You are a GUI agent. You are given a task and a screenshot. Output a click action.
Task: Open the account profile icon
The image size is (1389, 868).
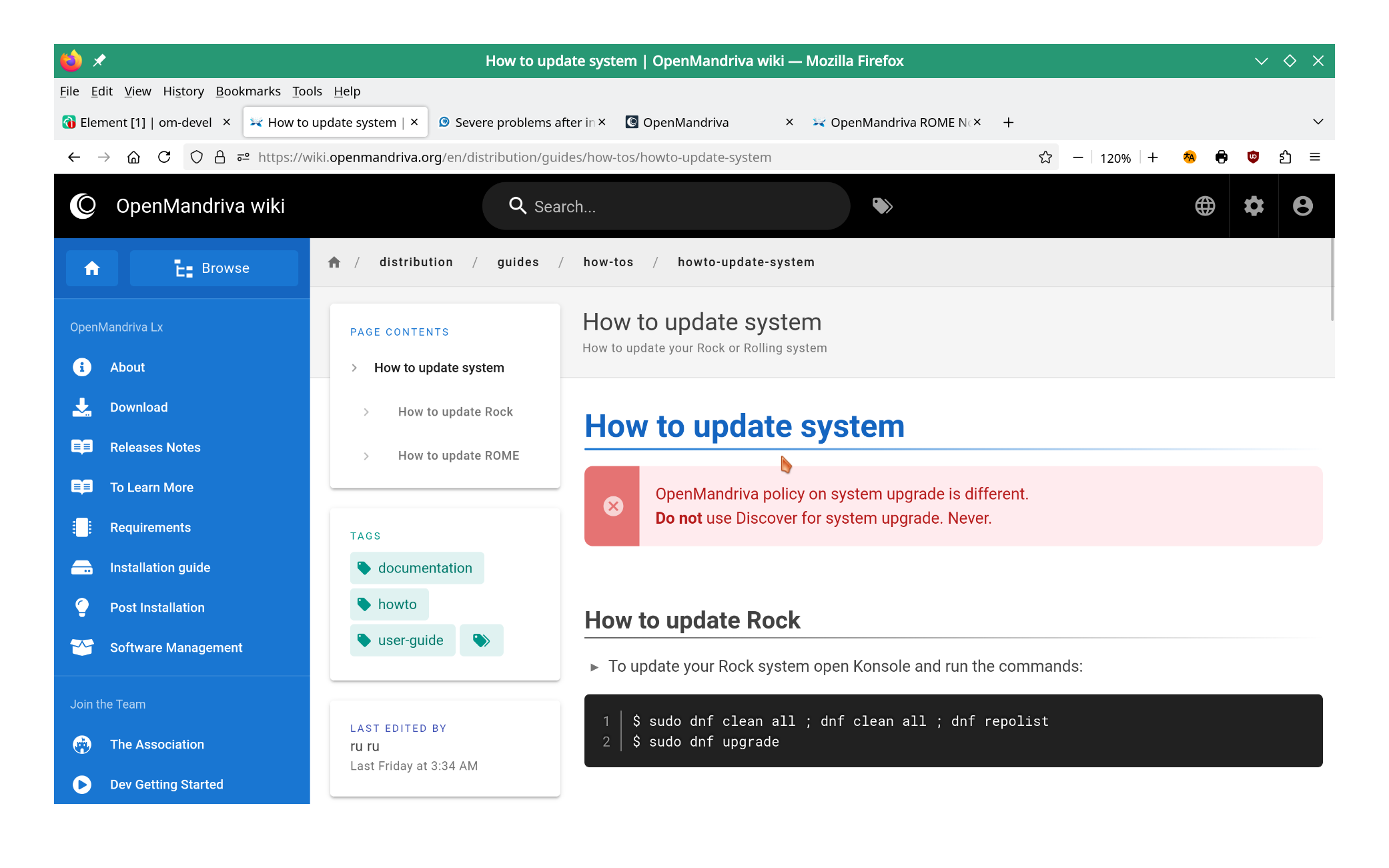pos(1302,206)
